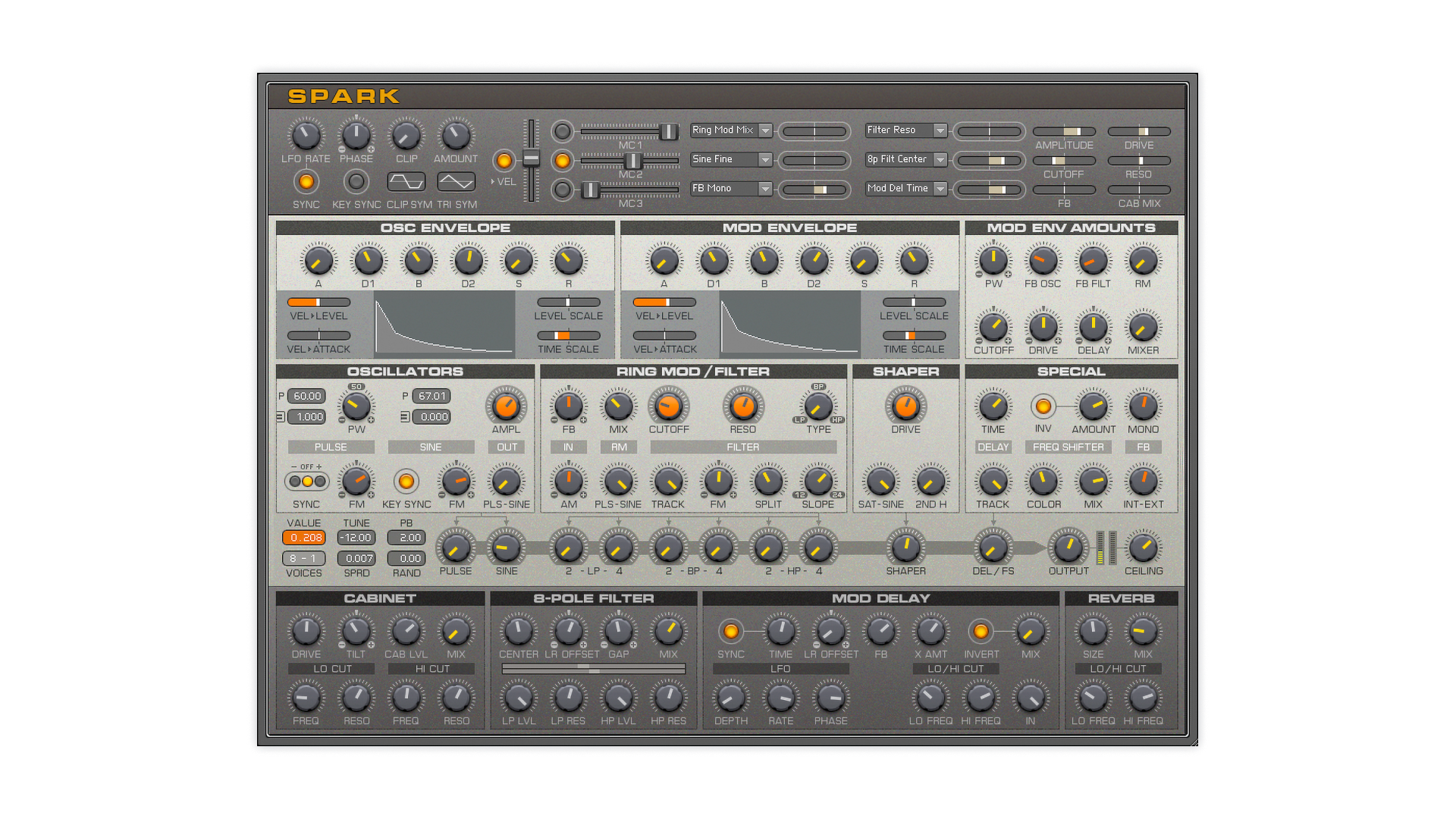Select the TRI SYM waveform icon

point(456,182)
